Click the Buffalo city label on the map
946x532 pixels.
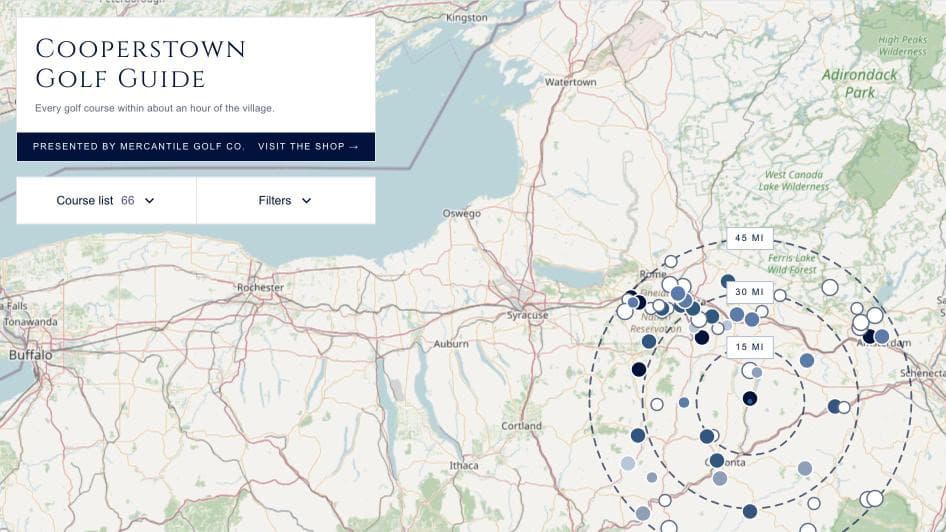[x=30, y=355]
